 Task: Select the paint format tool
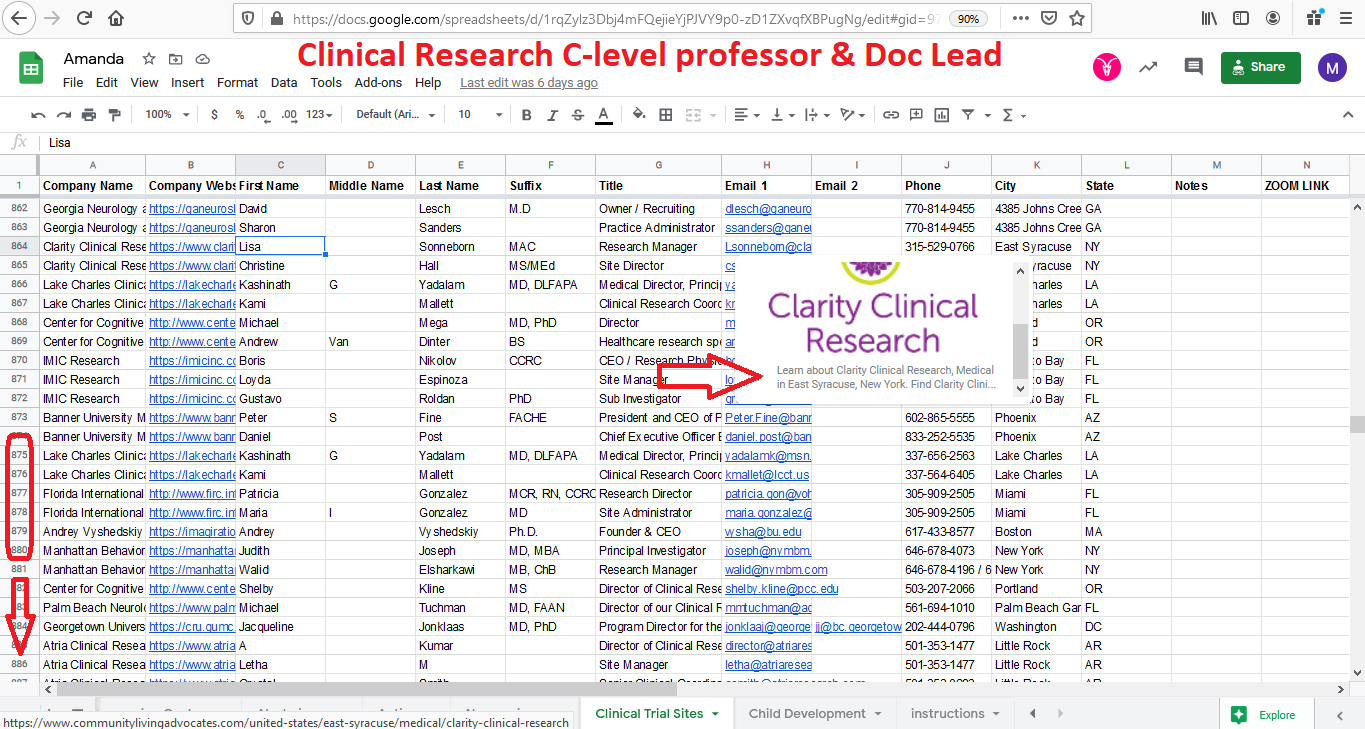coord(114,115)
